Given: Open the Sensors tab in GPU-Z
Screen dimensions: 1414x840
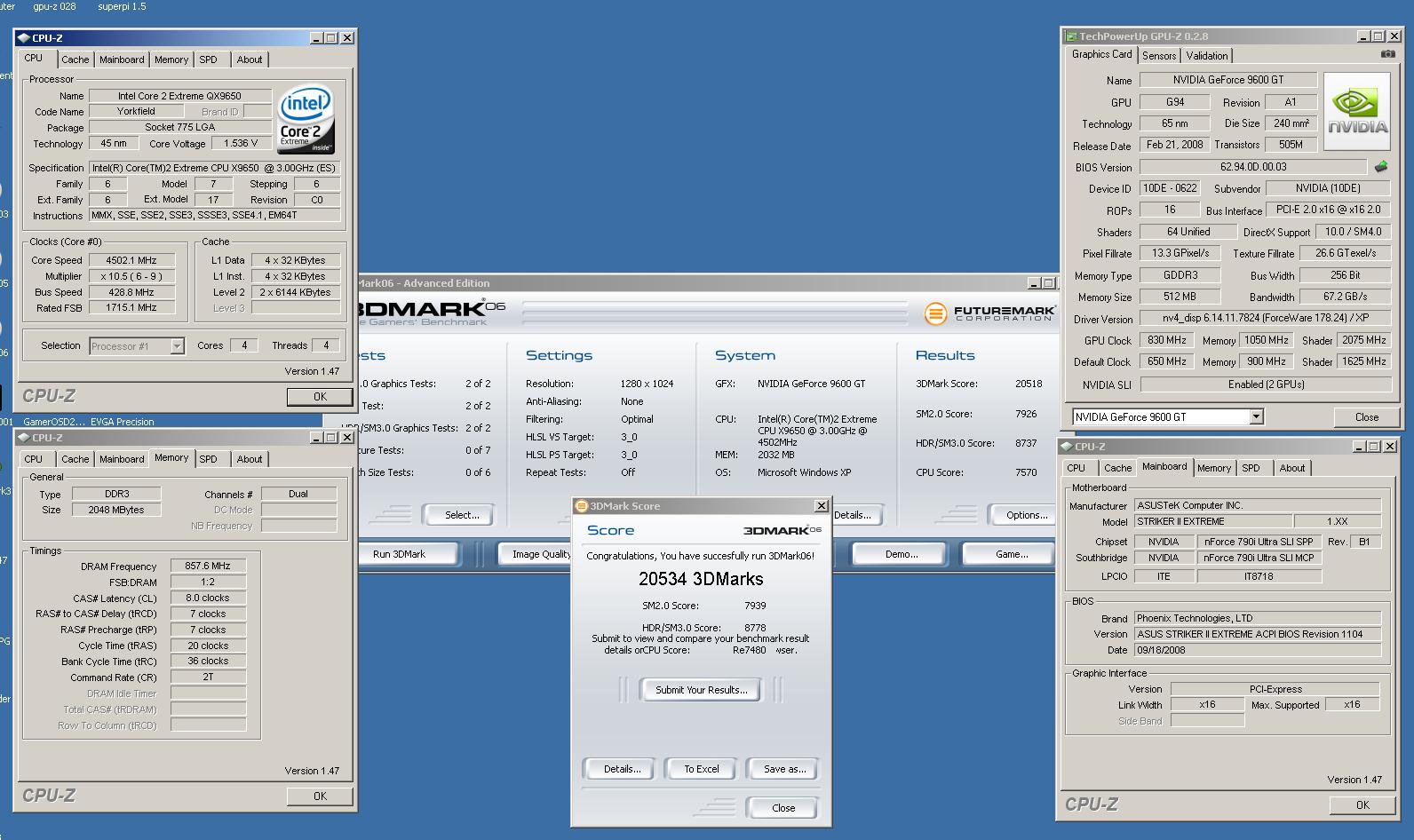Looking at the screenshot, I should tap(1159, 55).
